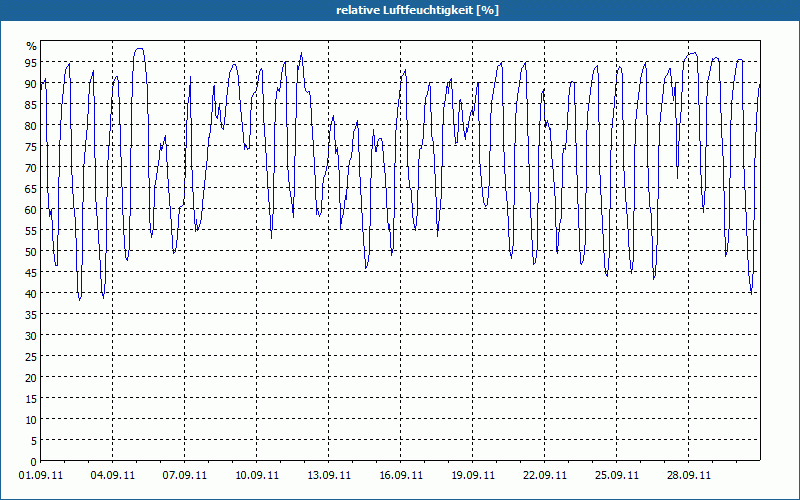Click the y-axis value 90
Screen dimensions: 800x500
[x=31, y=84]
